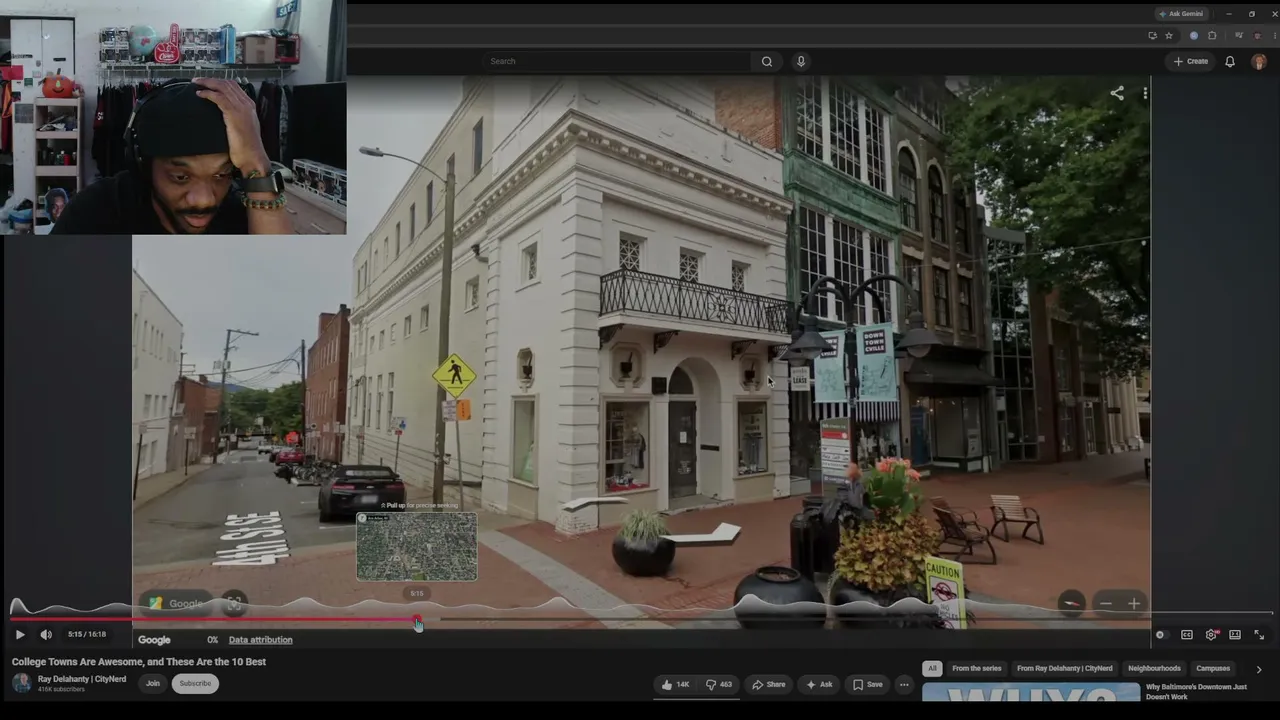Bookmark this page with the star icon
The image size is (1280, 720).
pyautogui.click(x=1169, y=36)
